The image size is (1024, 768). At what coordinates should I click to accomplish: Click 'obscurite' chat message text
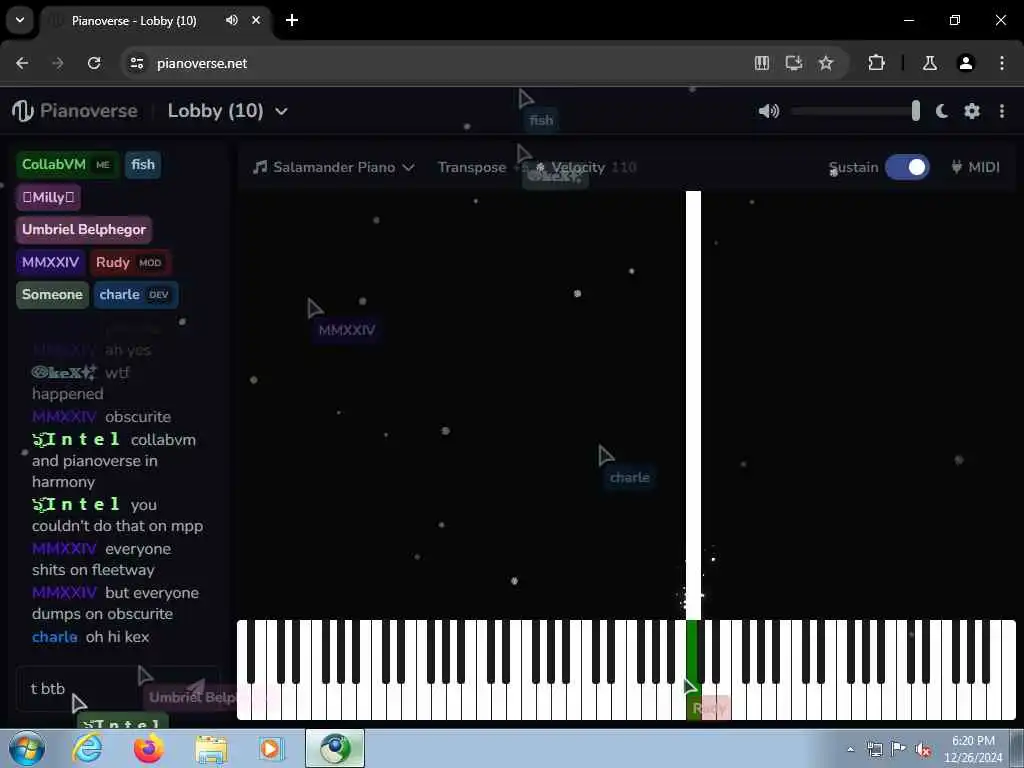(138, 417)
